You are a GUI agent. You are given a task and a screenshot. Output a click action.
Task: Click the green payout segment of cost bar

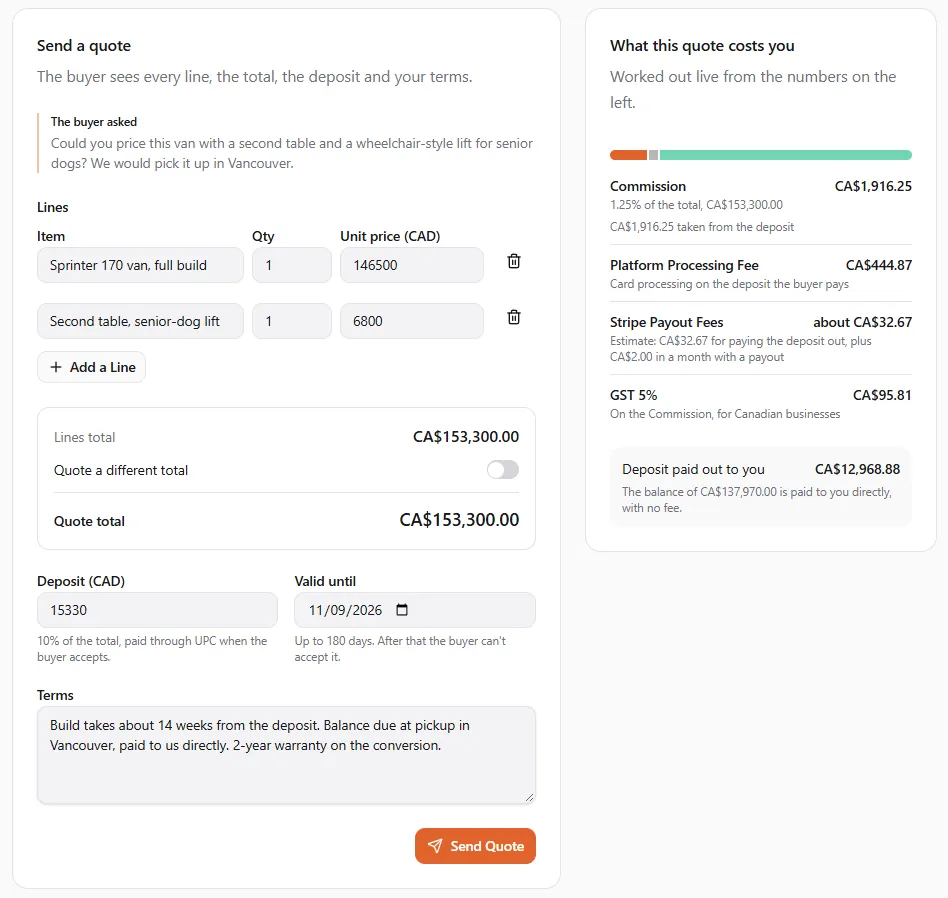(x=785, y=155)
